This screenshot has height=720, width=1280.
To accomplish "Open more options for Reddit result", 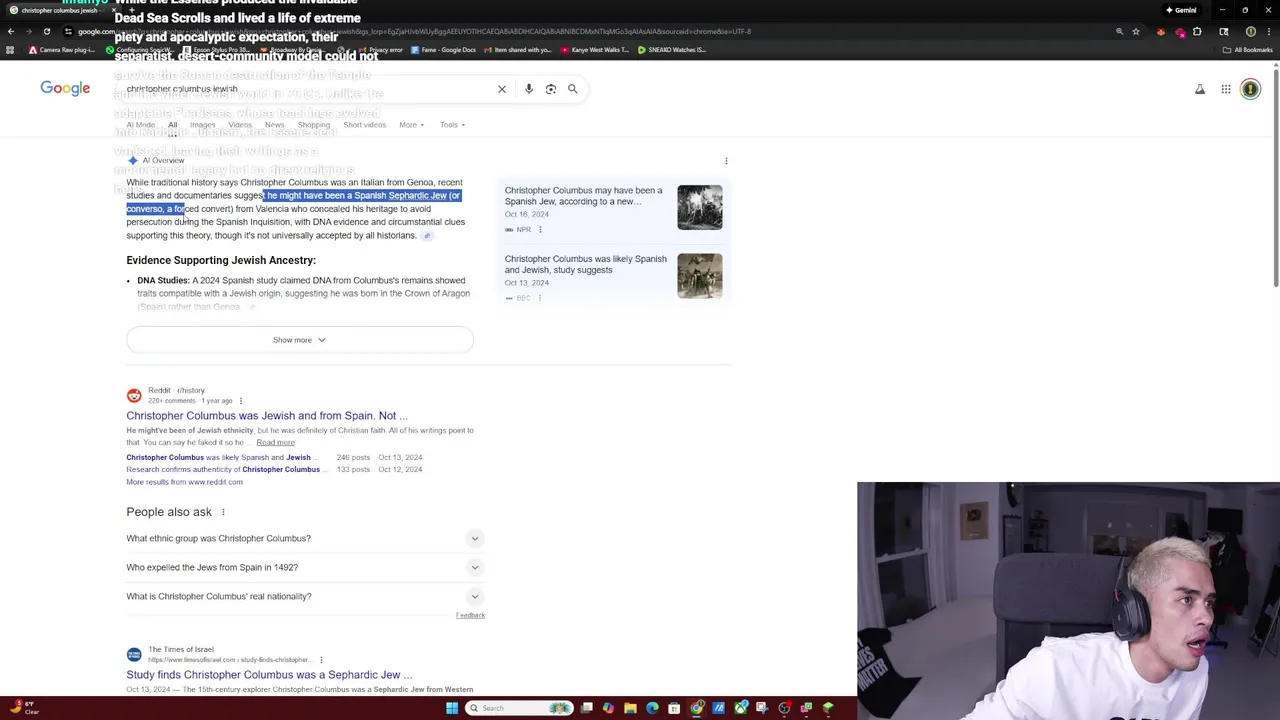I will 241,400.
